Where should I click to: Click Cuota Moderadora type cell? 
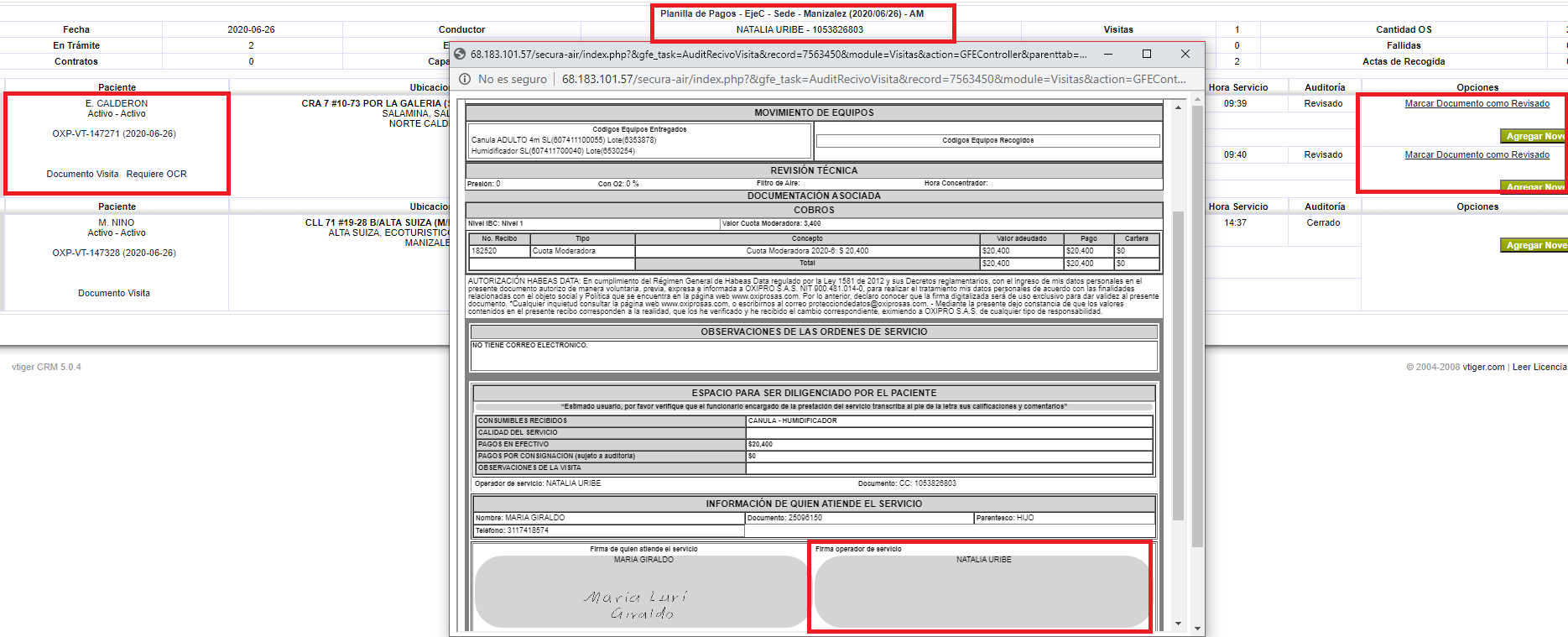click(582, 251)
